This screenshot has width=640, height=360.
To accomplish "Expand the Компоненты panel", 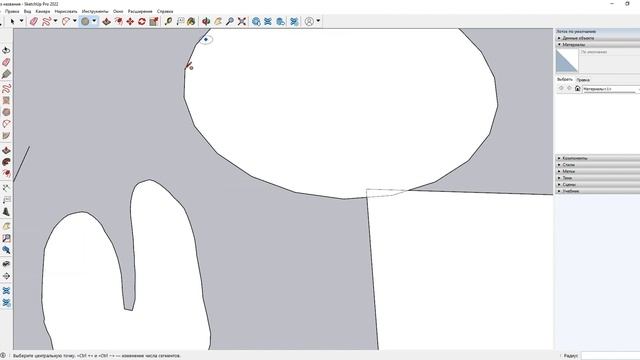I will tap(598, 158).
